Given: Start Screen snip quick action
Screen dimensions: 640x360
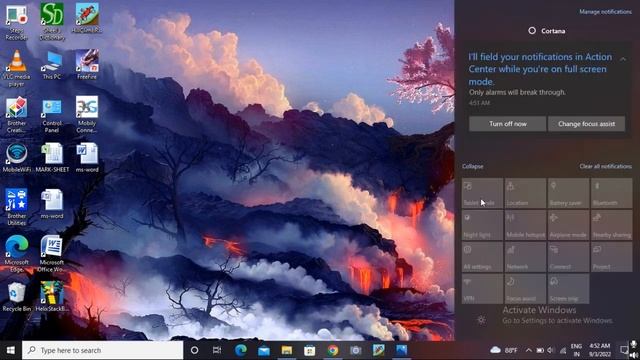Looking at the screenshot, I should click(x=568, y=289).
